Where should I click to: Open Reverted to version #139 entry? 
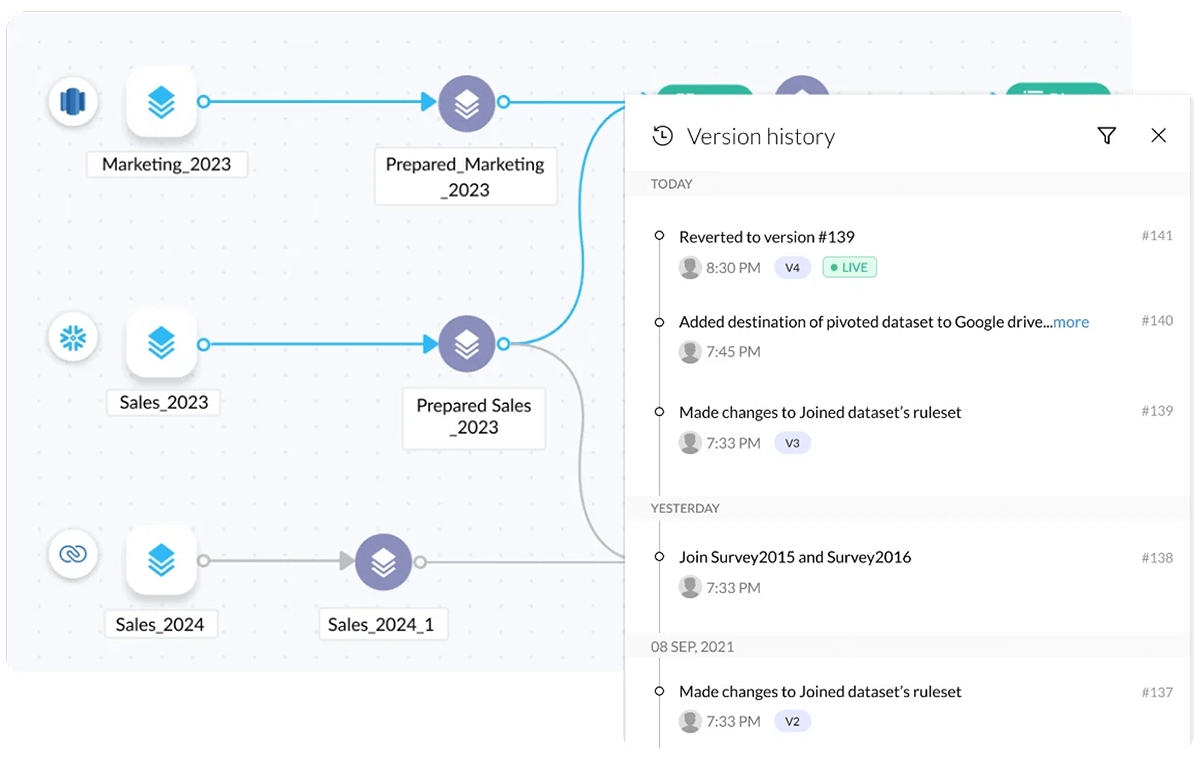(767, 237)
